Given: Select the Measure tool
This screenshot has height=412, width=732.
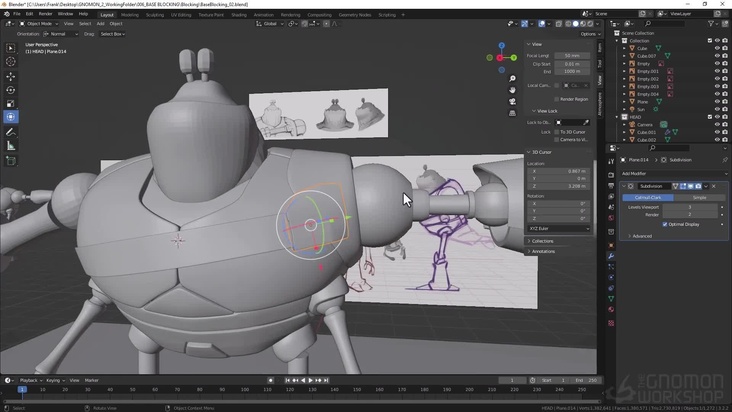Looking at the screenshot, I should (x=10, y=146).
